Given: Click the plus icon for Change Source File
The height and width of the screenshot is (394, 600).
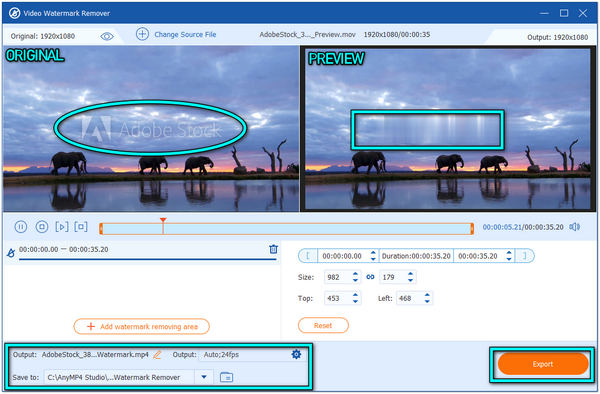Looking at the screenshot, I should coord(142,34).
